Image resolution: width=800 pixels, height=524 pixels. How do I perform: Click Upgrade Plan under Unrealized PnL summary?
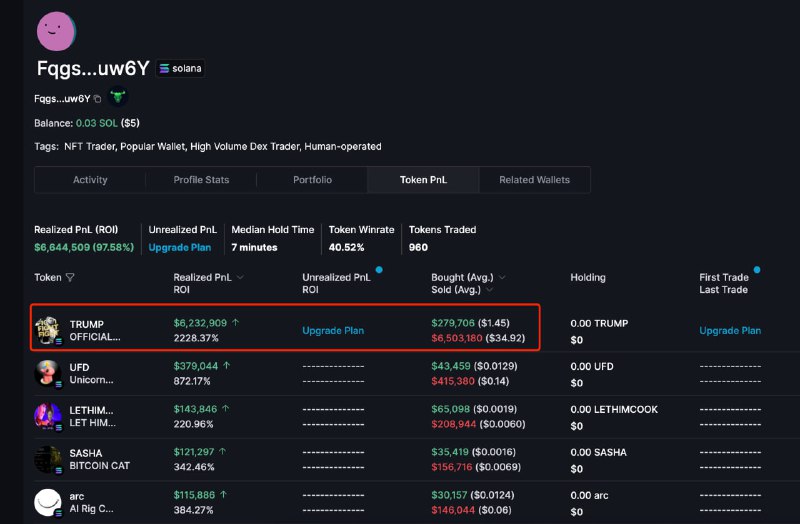[180, 247]
